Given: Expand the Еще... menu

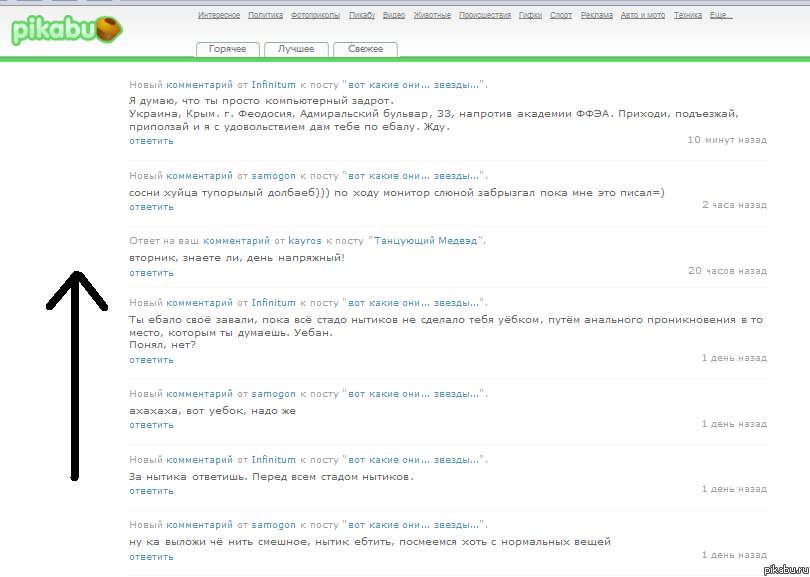Looking at the screenshot, I should point(719,16).
